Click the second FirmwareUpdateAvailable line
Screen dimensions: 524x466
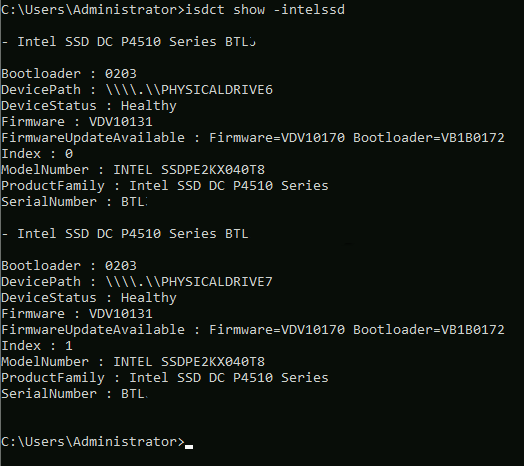click(x=253, y=330)
